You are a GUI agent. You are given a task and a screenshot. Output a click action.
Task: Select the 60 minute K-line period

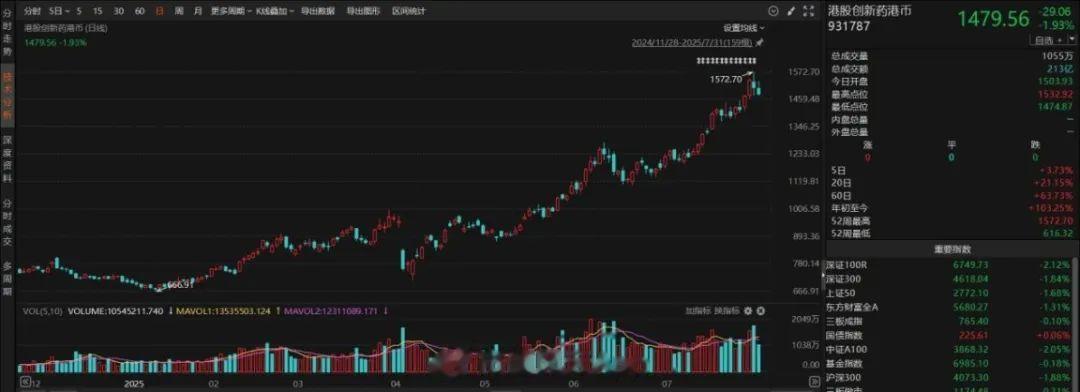[x=140, y=11]
